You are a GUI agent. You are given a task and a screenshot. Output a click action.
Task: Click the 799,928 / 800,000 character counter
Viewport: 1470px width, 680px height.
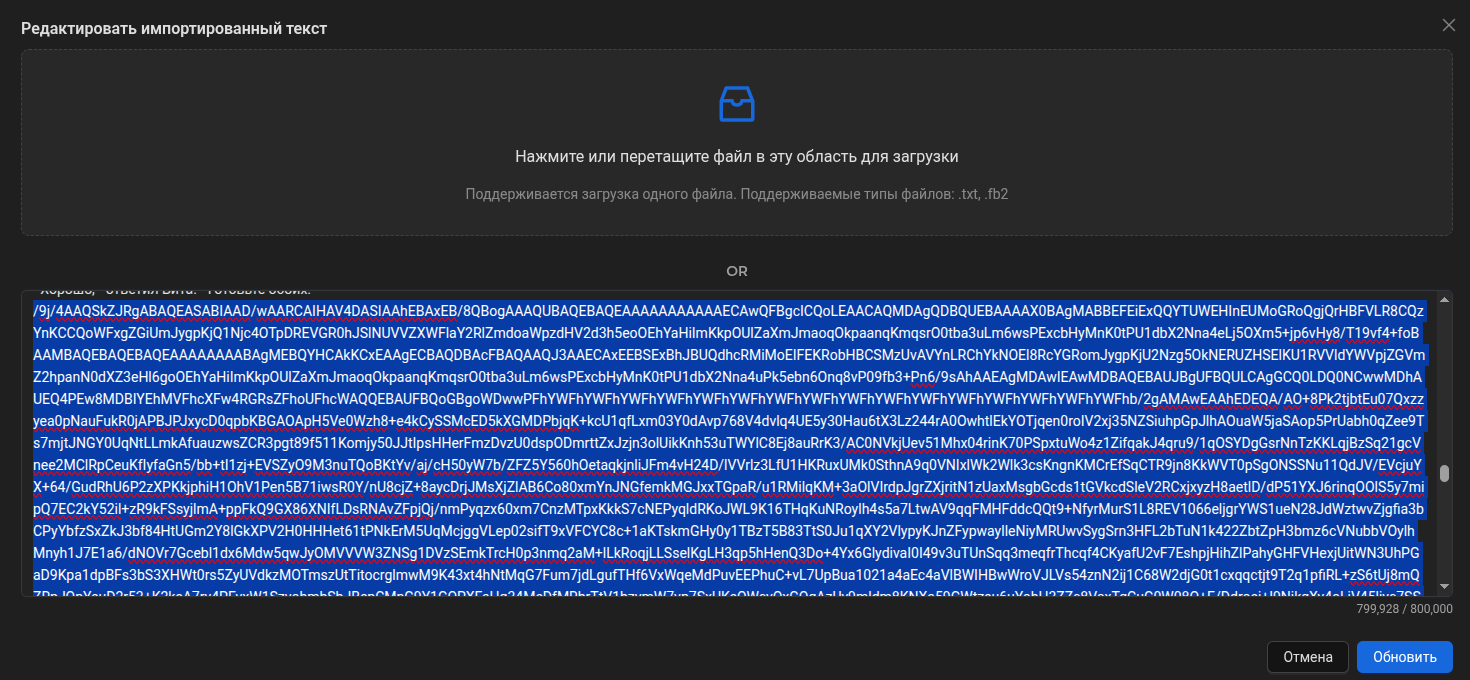[x=1404, y=608]
